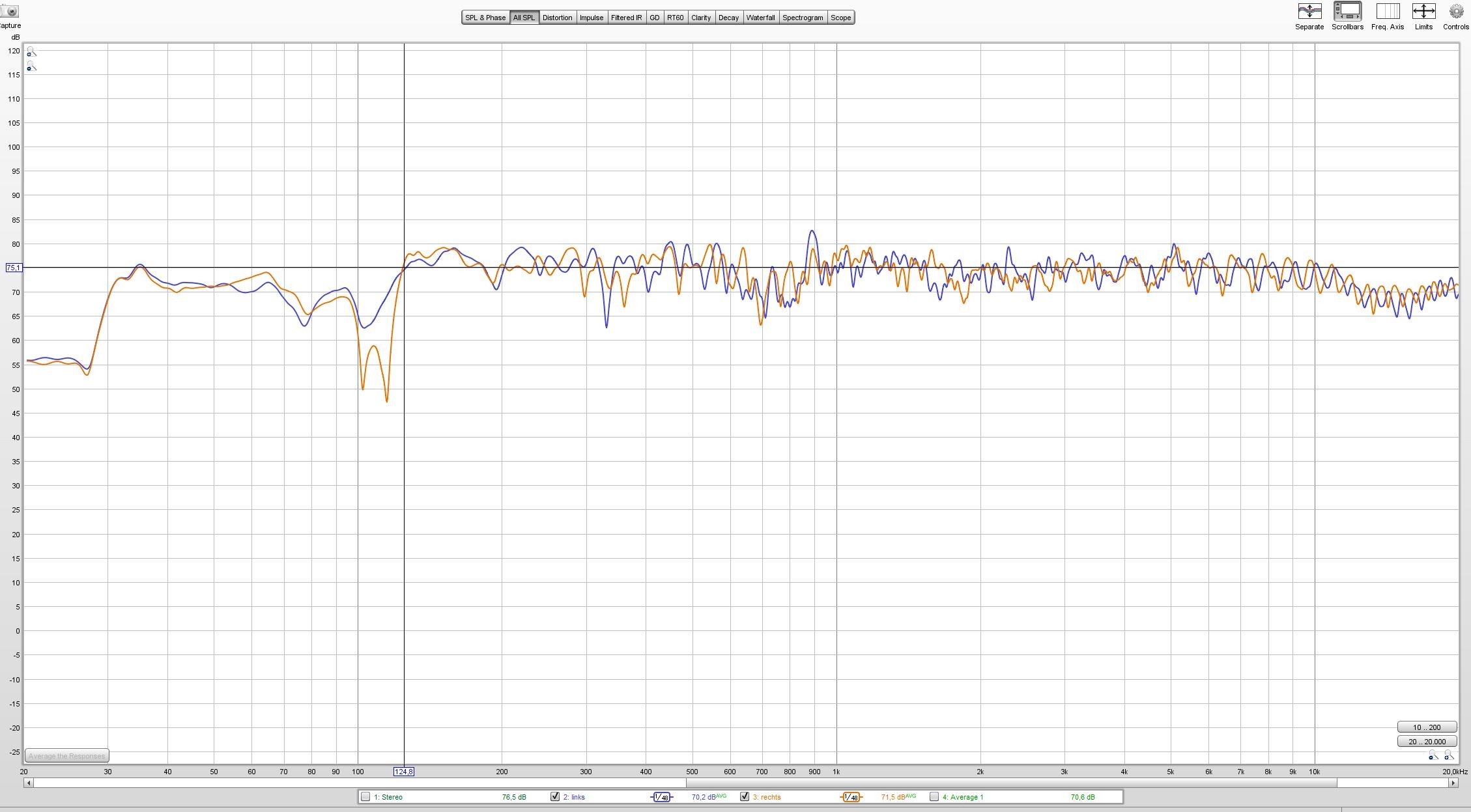
Task: Switch to the Waterfall tab
Action: pyautogui.click(x=760, y=18)
